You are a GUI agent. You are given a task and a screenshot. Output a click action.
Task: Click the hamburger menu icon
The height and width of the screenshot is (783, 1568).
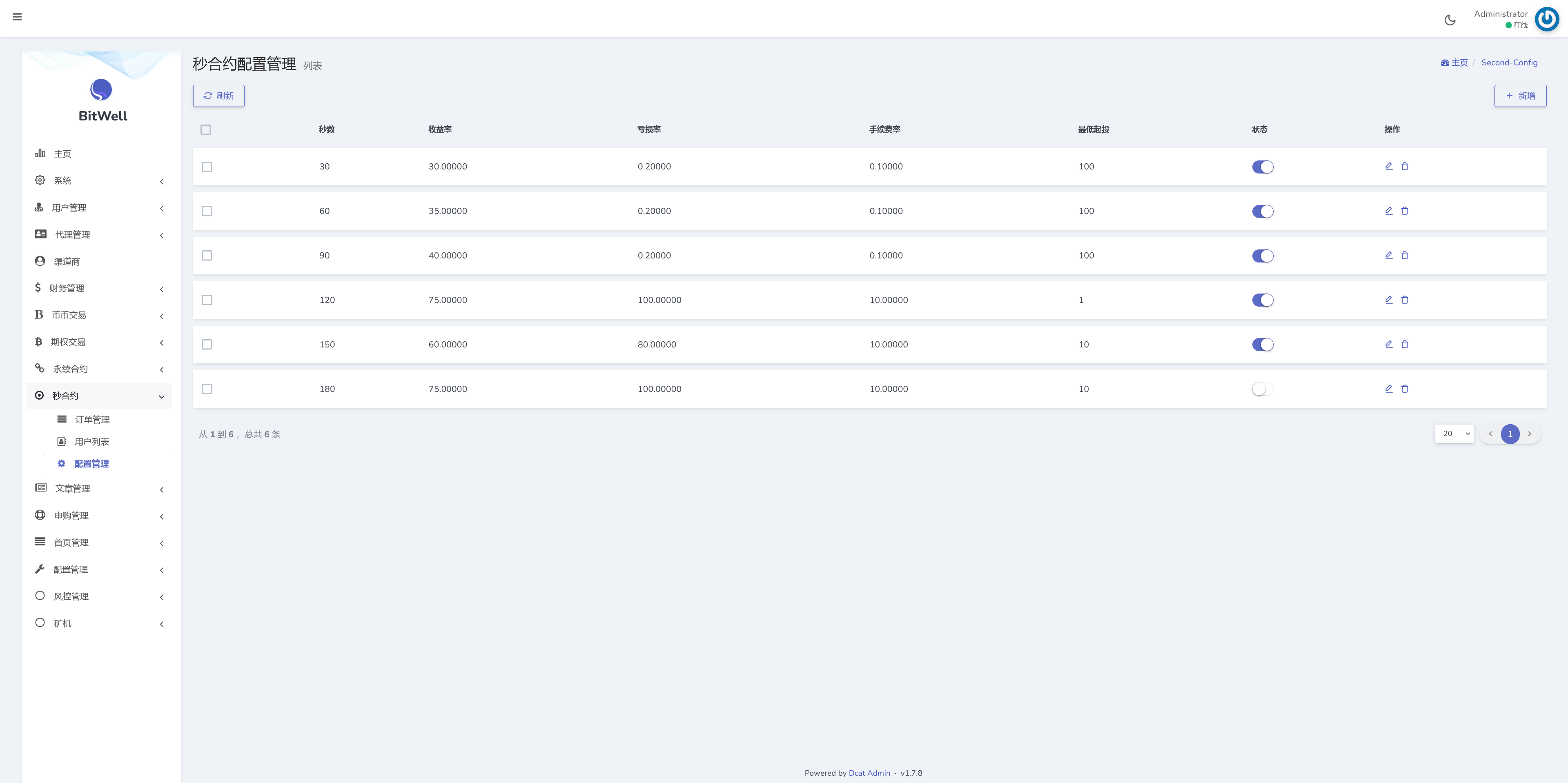coord(17,17)
